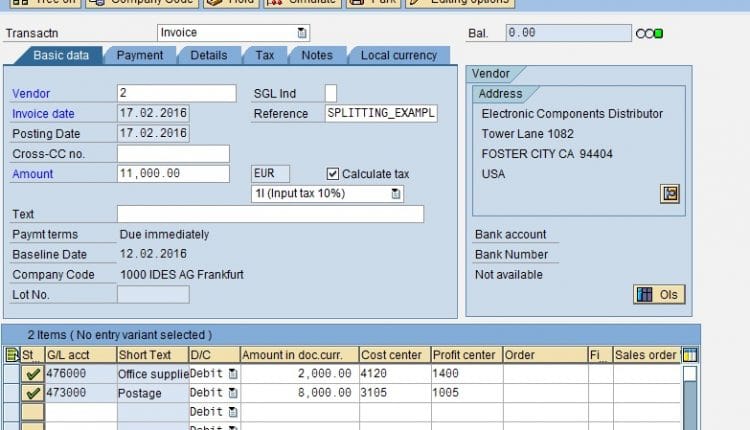Open the Details tab
The height and width of the screenshot is (430, 750).
[x=209, y=55]
